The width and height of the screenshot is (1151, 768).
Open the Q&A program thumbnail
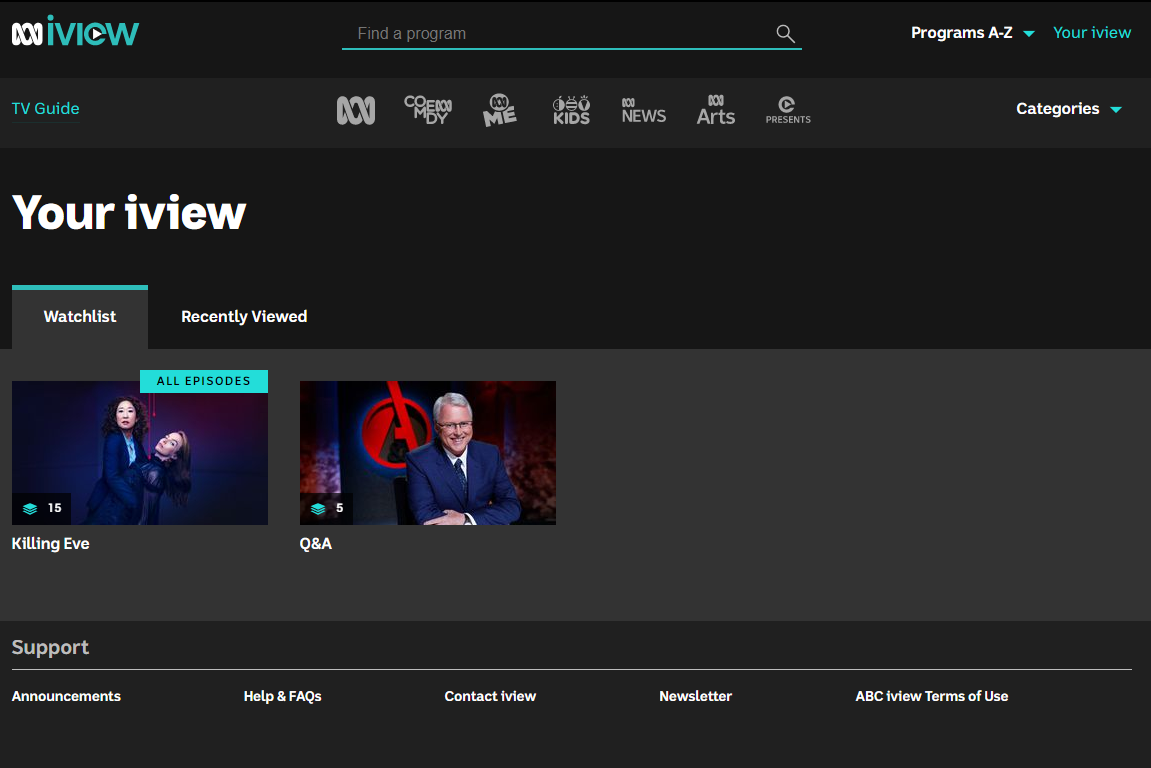tap(427, 452)
